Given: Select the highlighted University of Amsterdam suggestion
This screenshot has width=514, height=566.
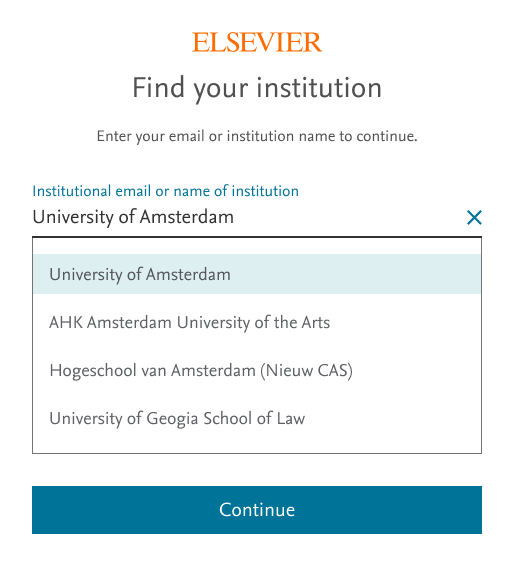Looking at the screenshot, I should point(257,274).
